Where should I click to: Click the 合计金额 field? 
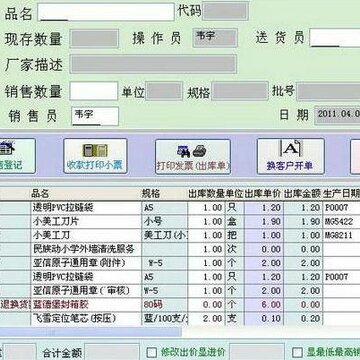coord(112,352)
